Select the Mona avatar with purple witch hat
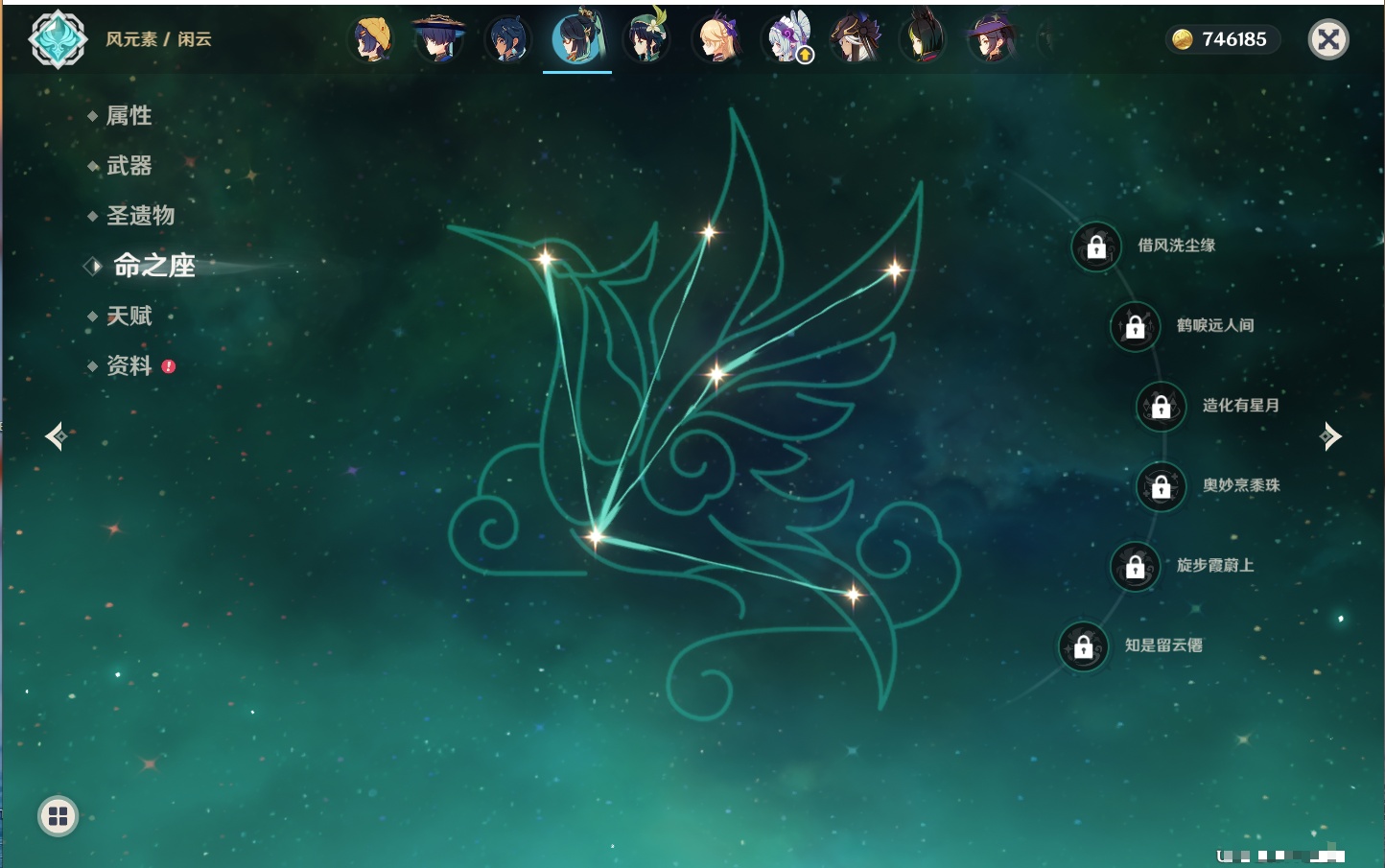Viewport: 1385px width, 868px height. [993, 40]
